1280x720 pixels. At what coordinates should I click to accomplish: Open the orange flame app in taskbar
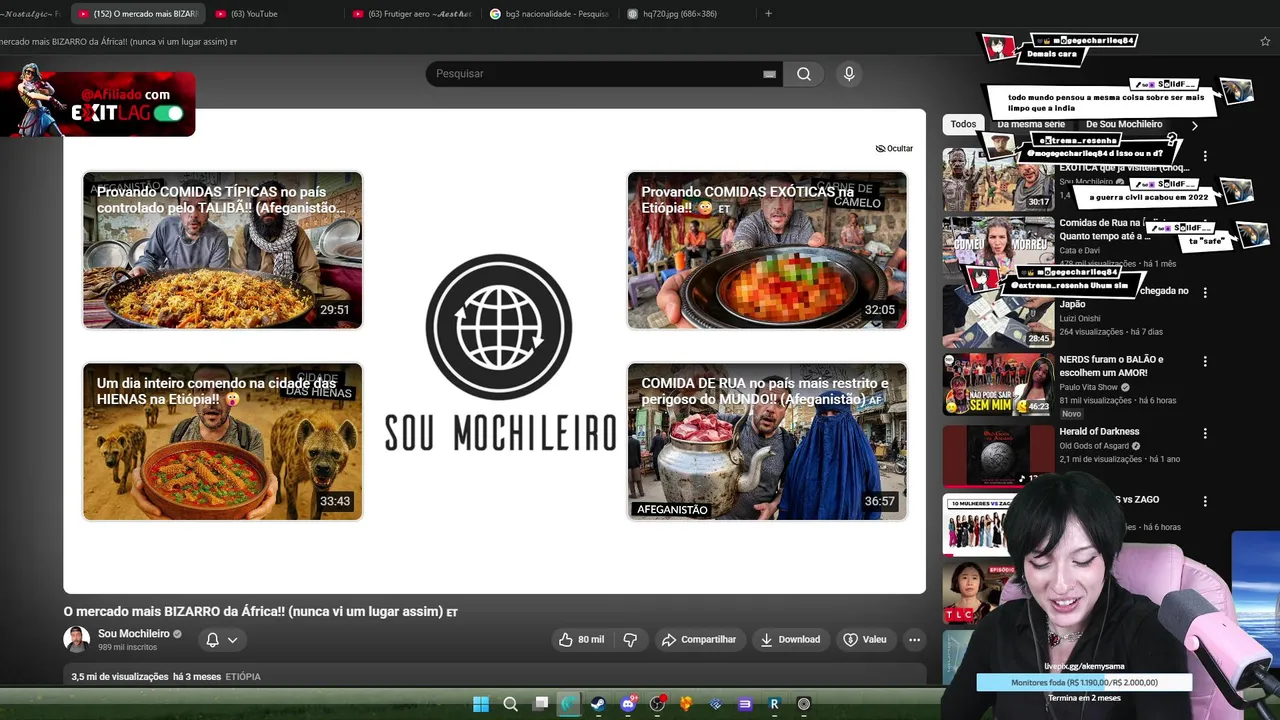pos(686,704)
